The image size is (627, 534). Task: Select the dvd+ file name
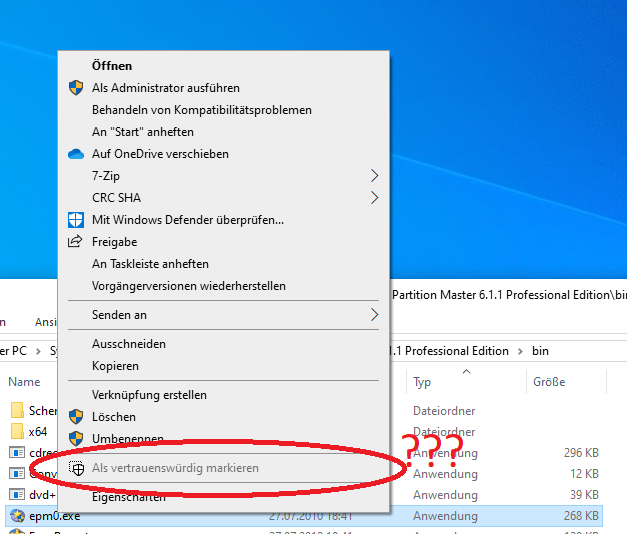pos(42,495)
